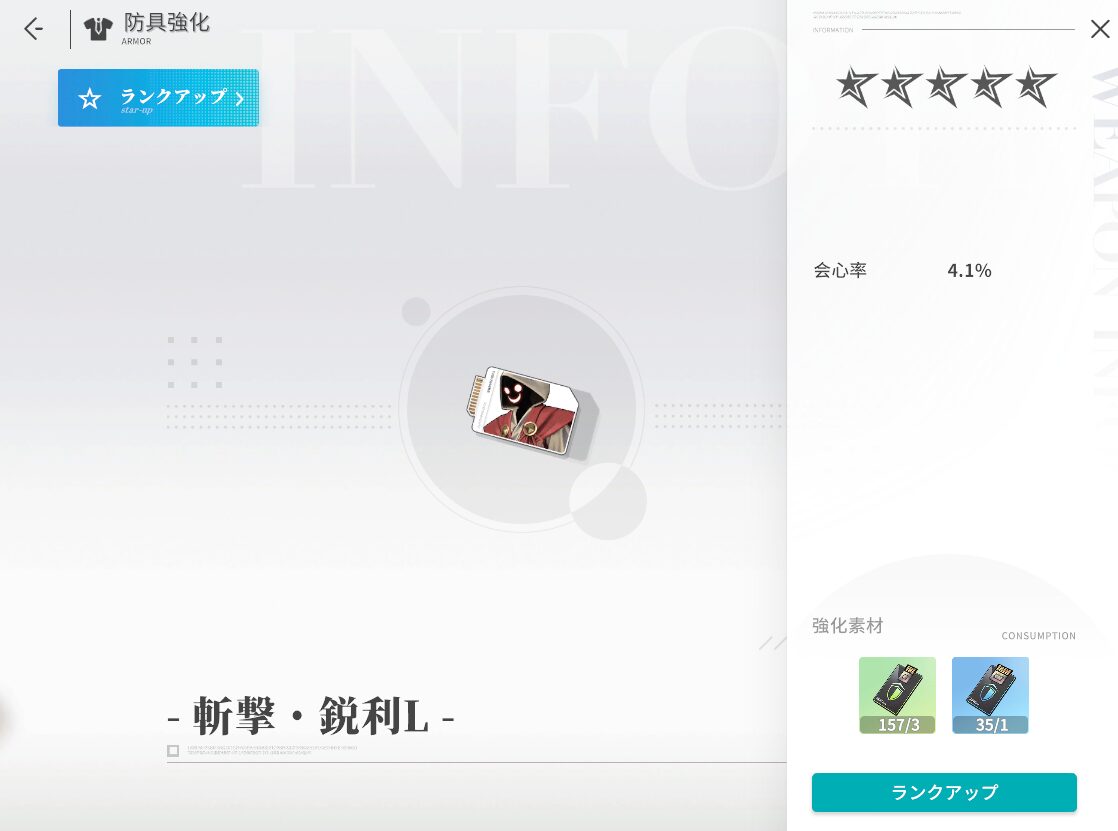Click the 強化素材 section label
The height and width of the screenshot is (831, 1118).
point(848,626)
